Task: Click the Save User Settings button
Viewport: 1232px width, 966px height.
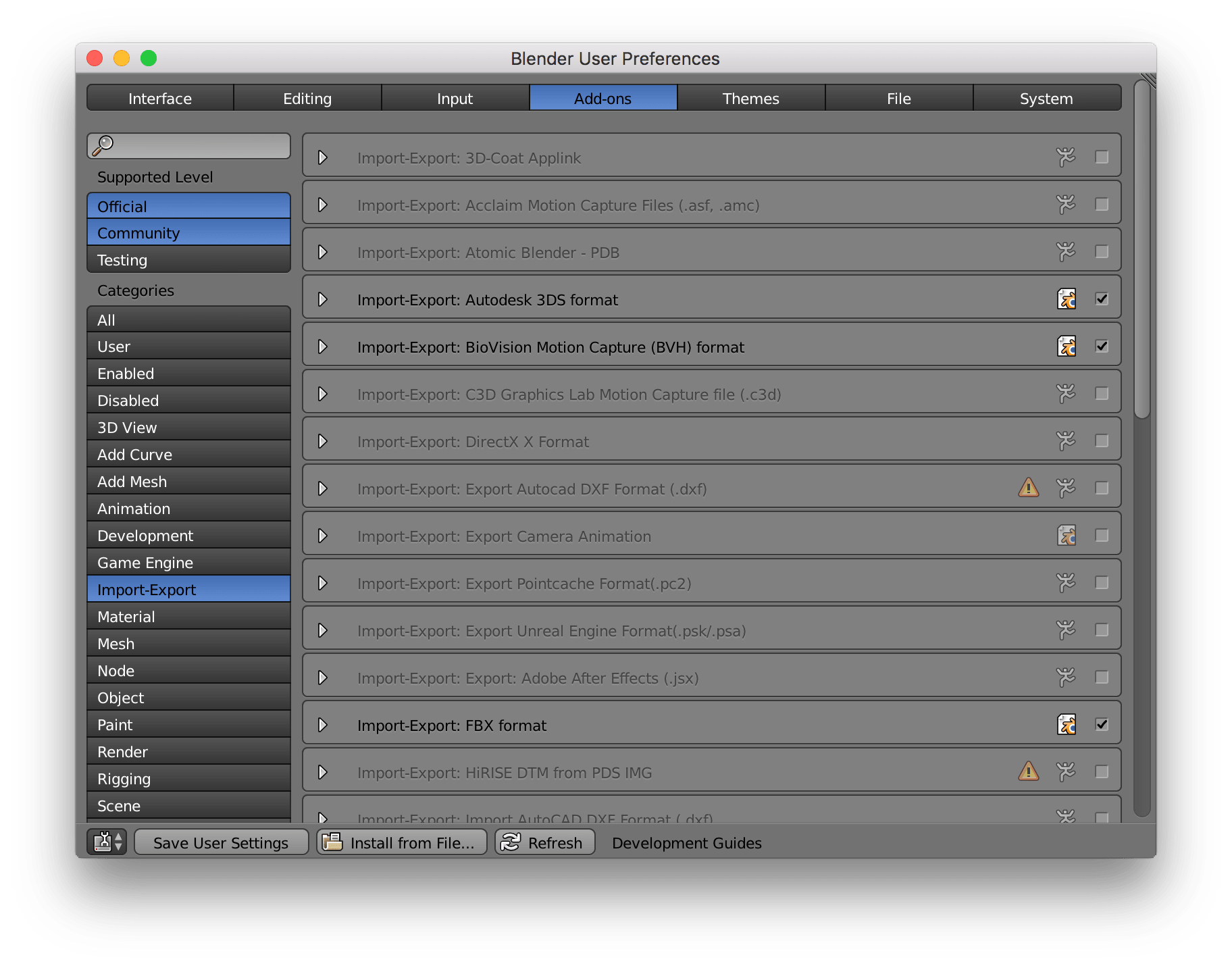Action: click(221, 842)
